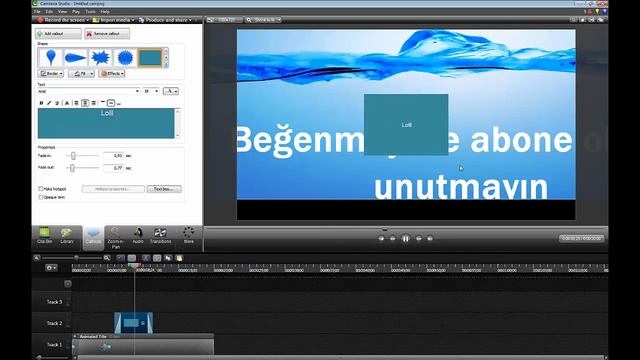The image size is (640, 360).
Task: Open the text color dropdown
Action: pos(171,91)
